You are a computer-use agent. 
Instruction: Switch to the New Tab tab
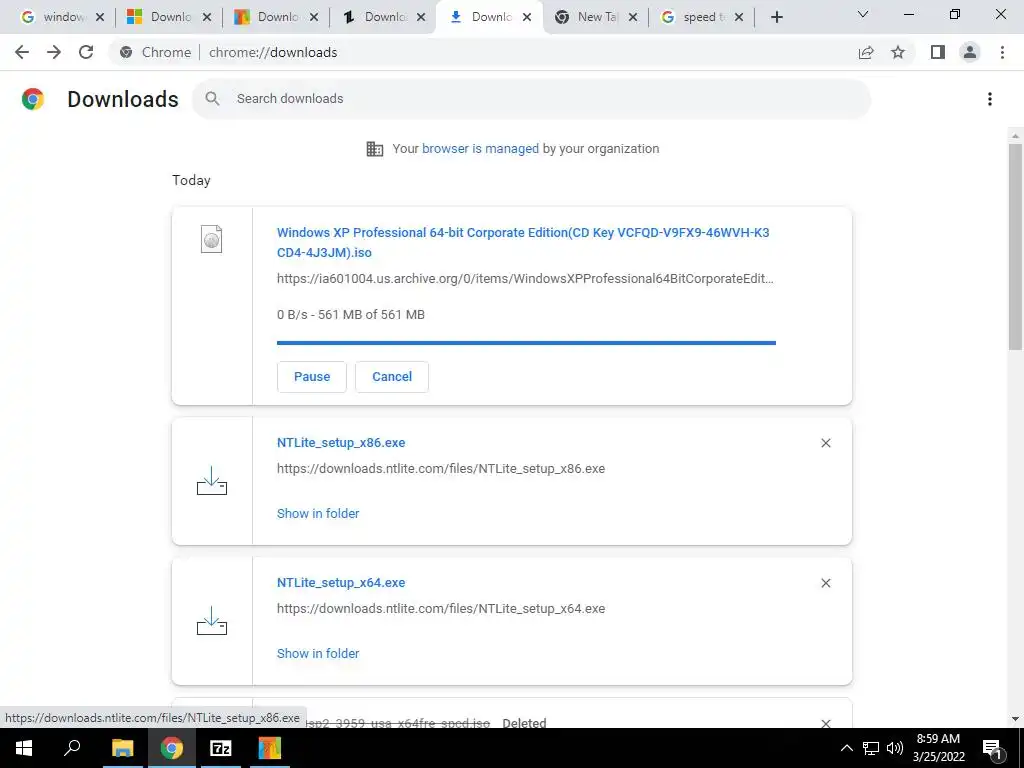pos(597,18)
